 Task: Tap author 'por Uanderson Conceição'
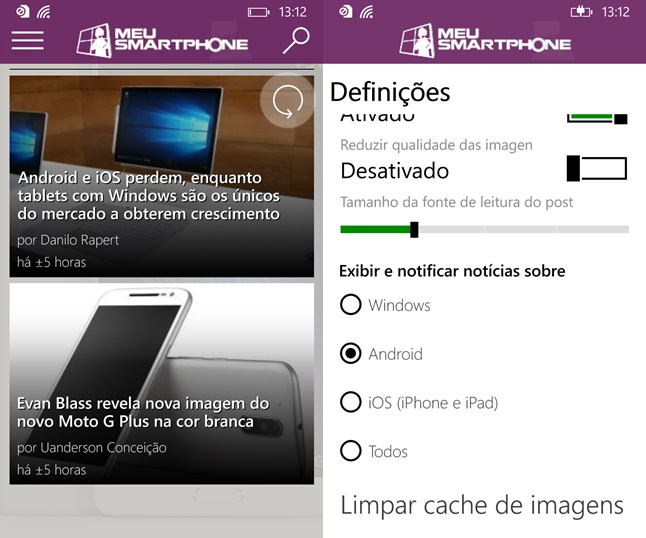(92, 448)
